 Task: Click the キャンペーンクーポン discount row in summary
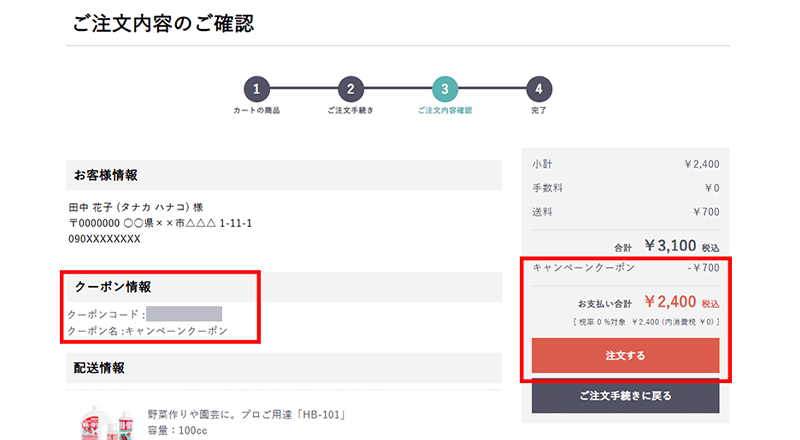(625, 268)
